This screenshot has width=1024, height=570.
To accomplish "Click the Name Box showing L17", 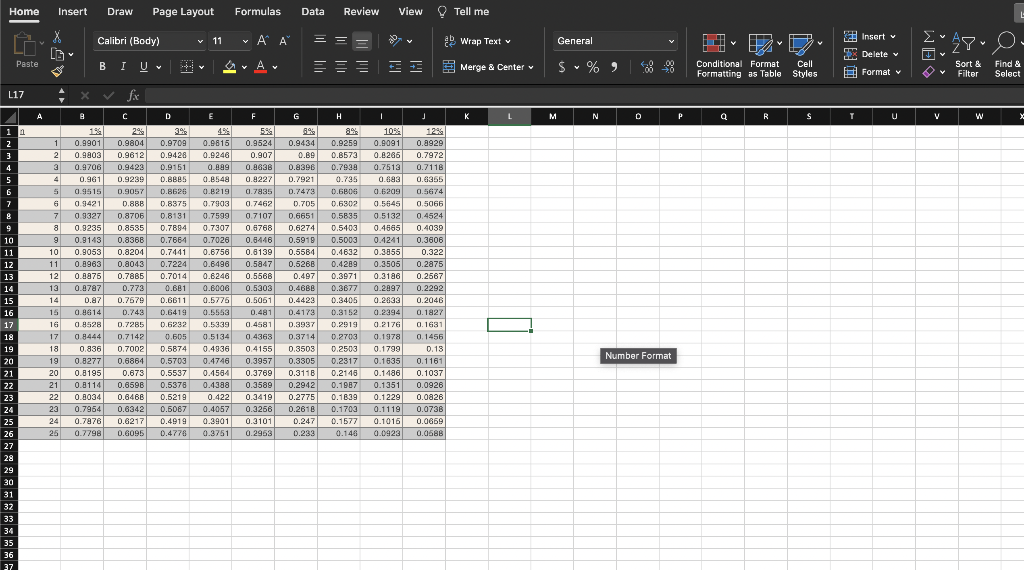I will point(29,95).
